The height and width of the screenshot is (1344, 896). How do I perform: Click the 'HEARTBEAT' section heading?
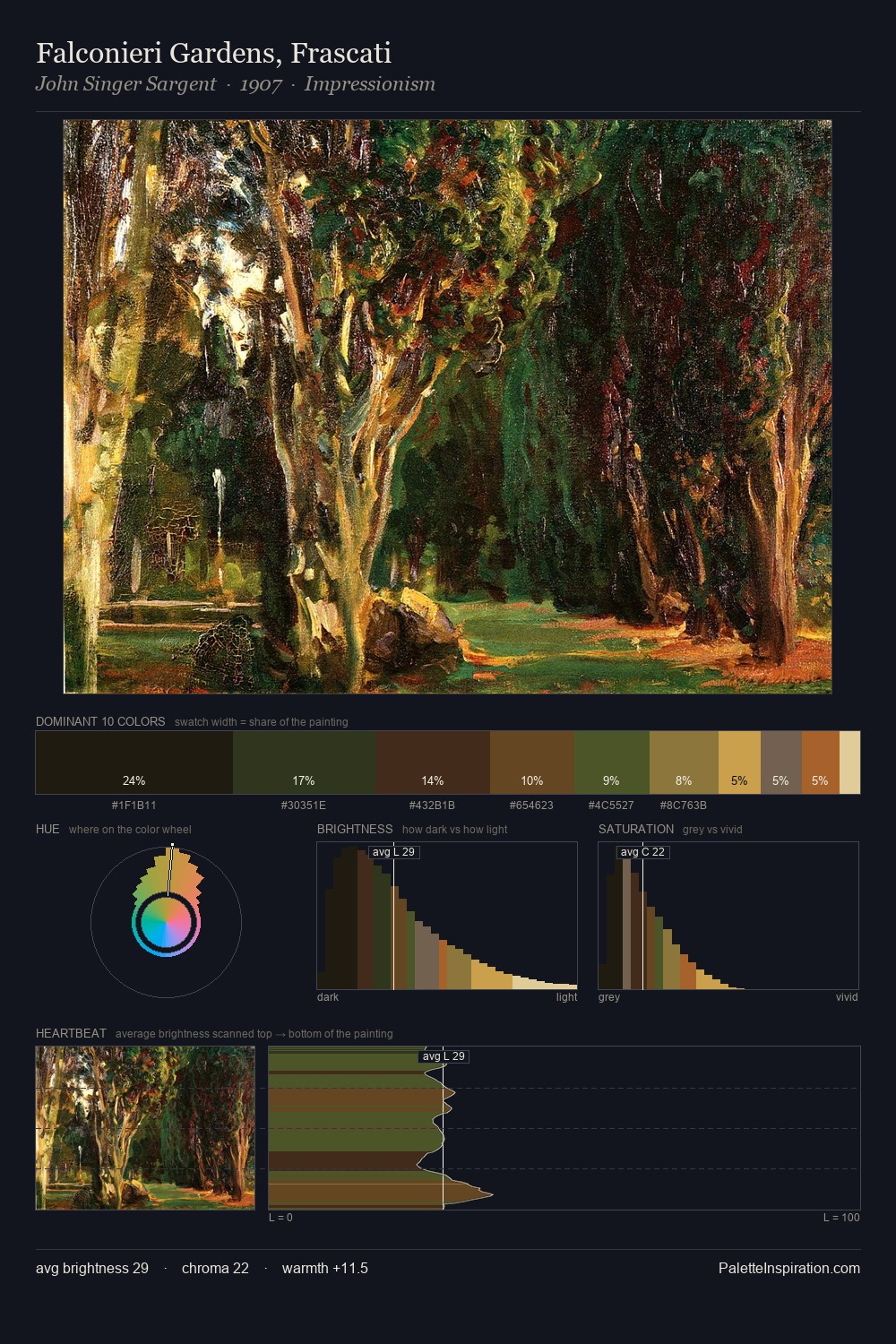coord(71,1033)
